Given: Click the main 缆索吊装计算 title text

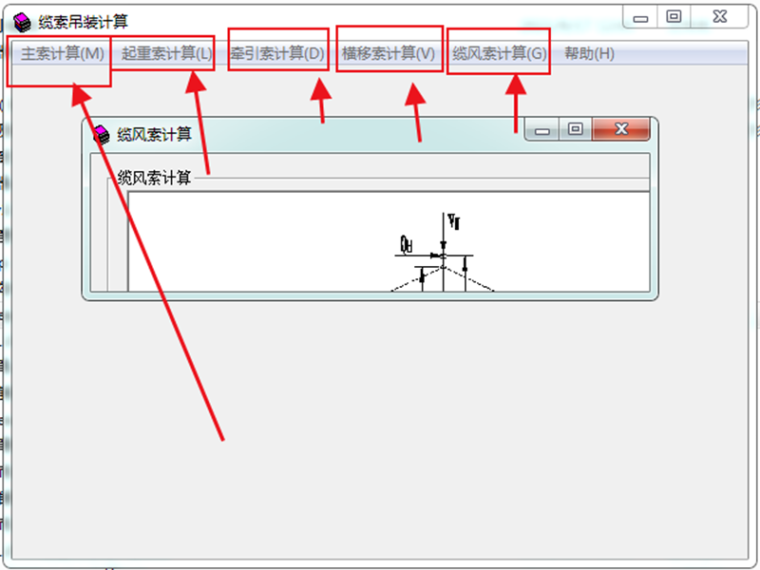Looking at the screenshot, I should 83,22.
